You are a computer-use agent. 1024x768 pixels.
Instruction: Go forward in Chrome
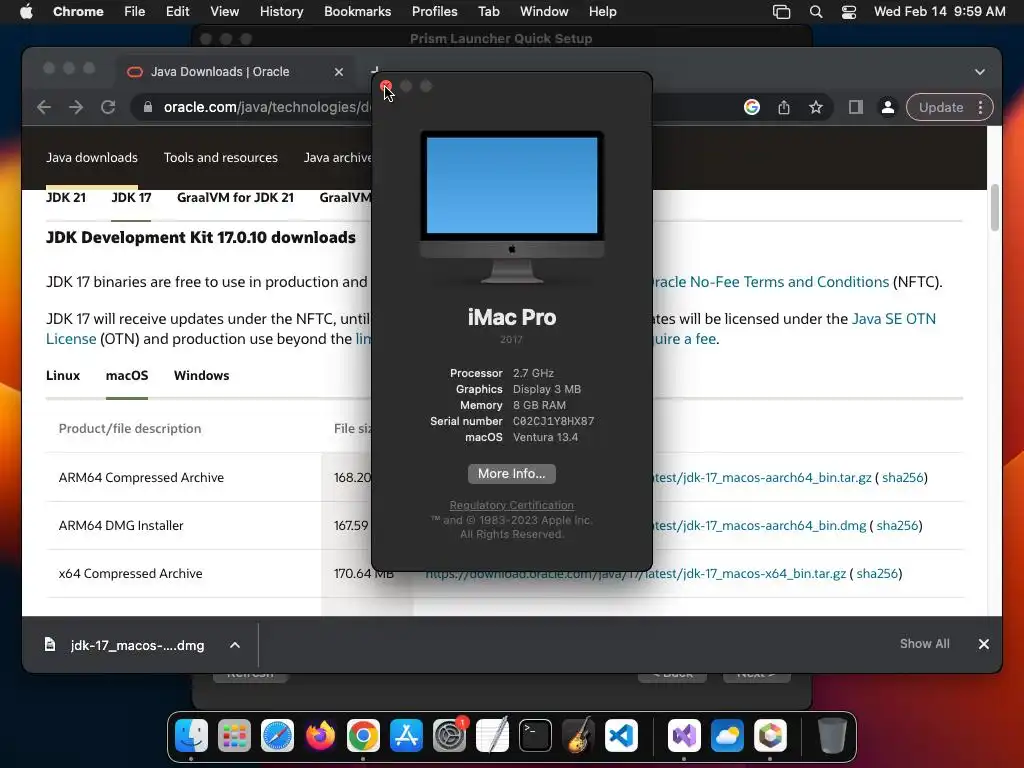[x=76, y=107]
